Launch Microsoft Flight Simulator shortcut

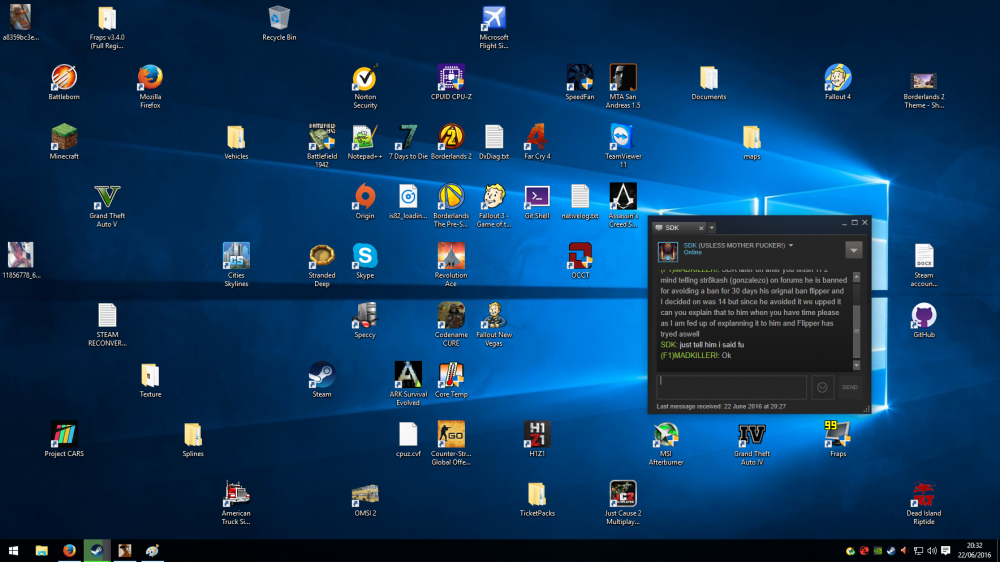click(x=494, y=27)
